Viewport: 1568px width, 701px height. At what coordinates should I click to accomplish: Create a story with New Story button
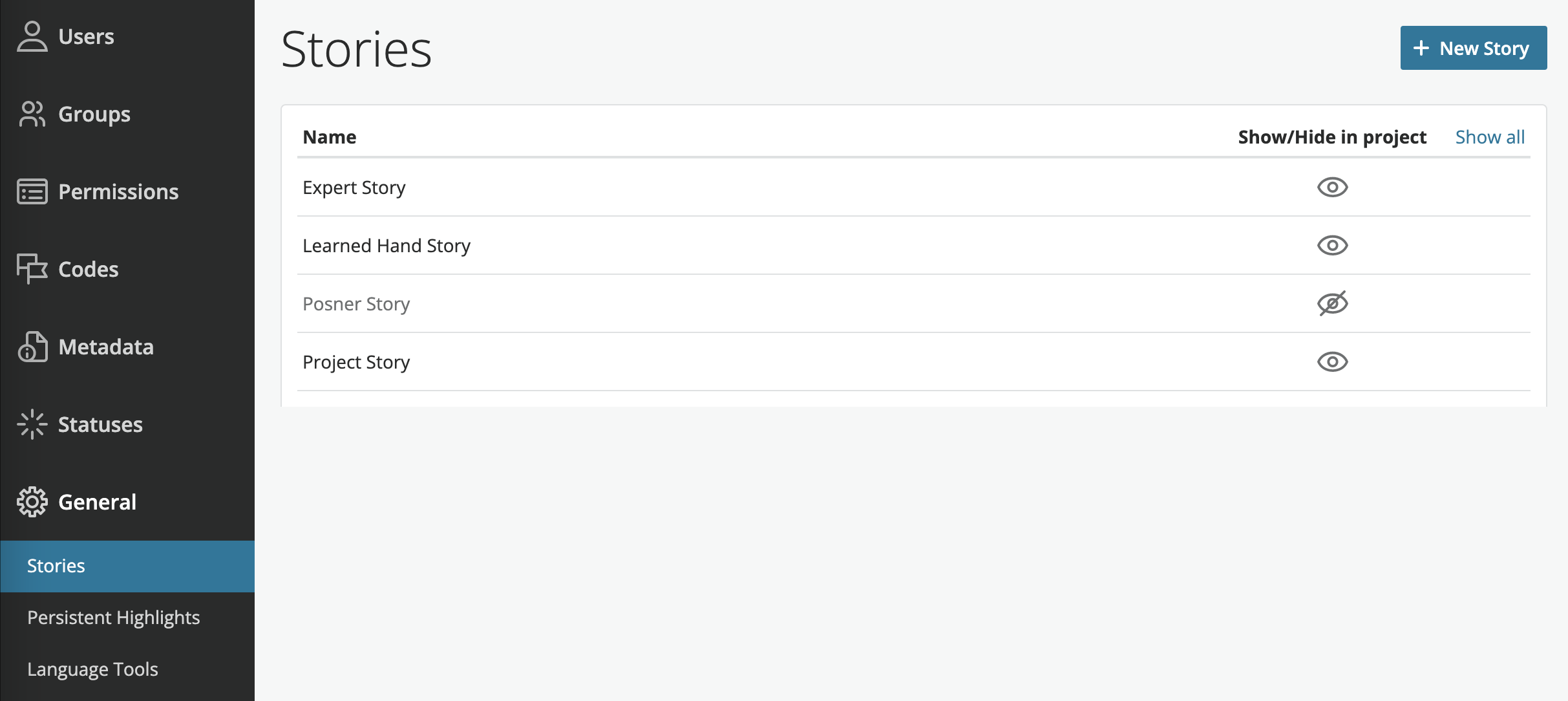pos(1473,48)
